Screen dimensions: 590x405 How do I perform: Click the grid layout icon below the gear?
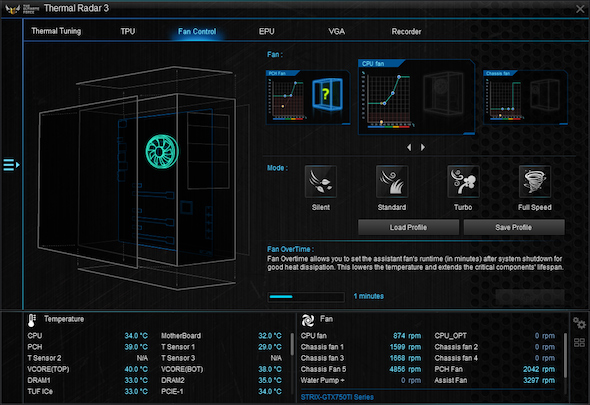pos(579,343)
